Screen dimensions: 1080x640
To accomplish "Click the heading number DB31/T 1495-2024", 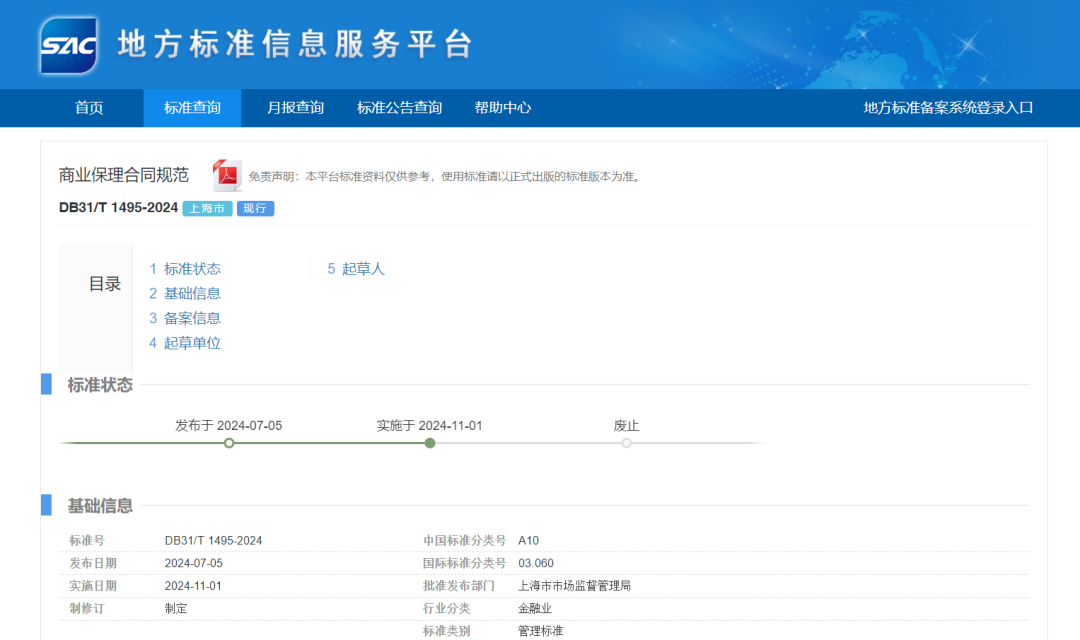I will click(118, 207).
